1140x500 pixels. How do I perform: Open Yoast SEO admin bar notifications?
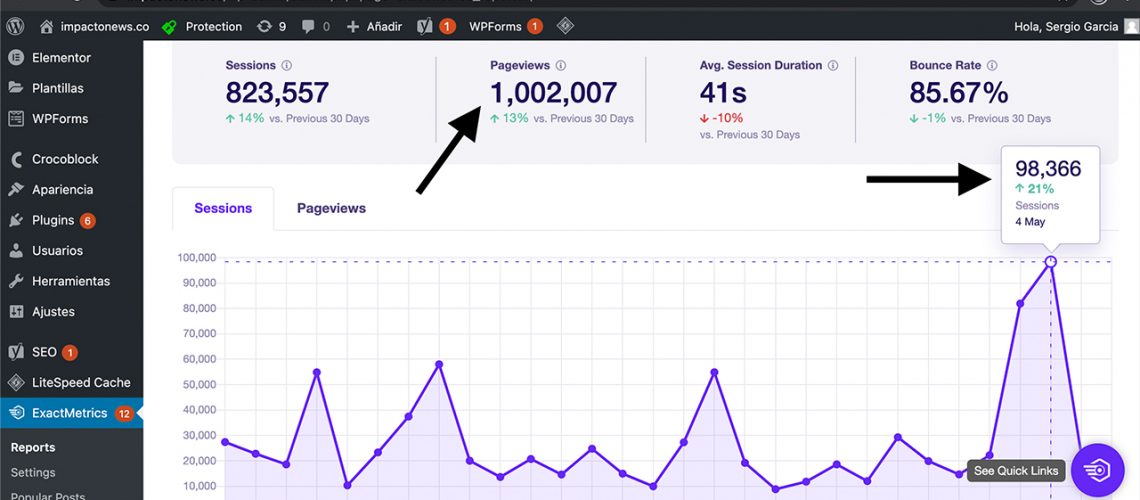(436, 26)
